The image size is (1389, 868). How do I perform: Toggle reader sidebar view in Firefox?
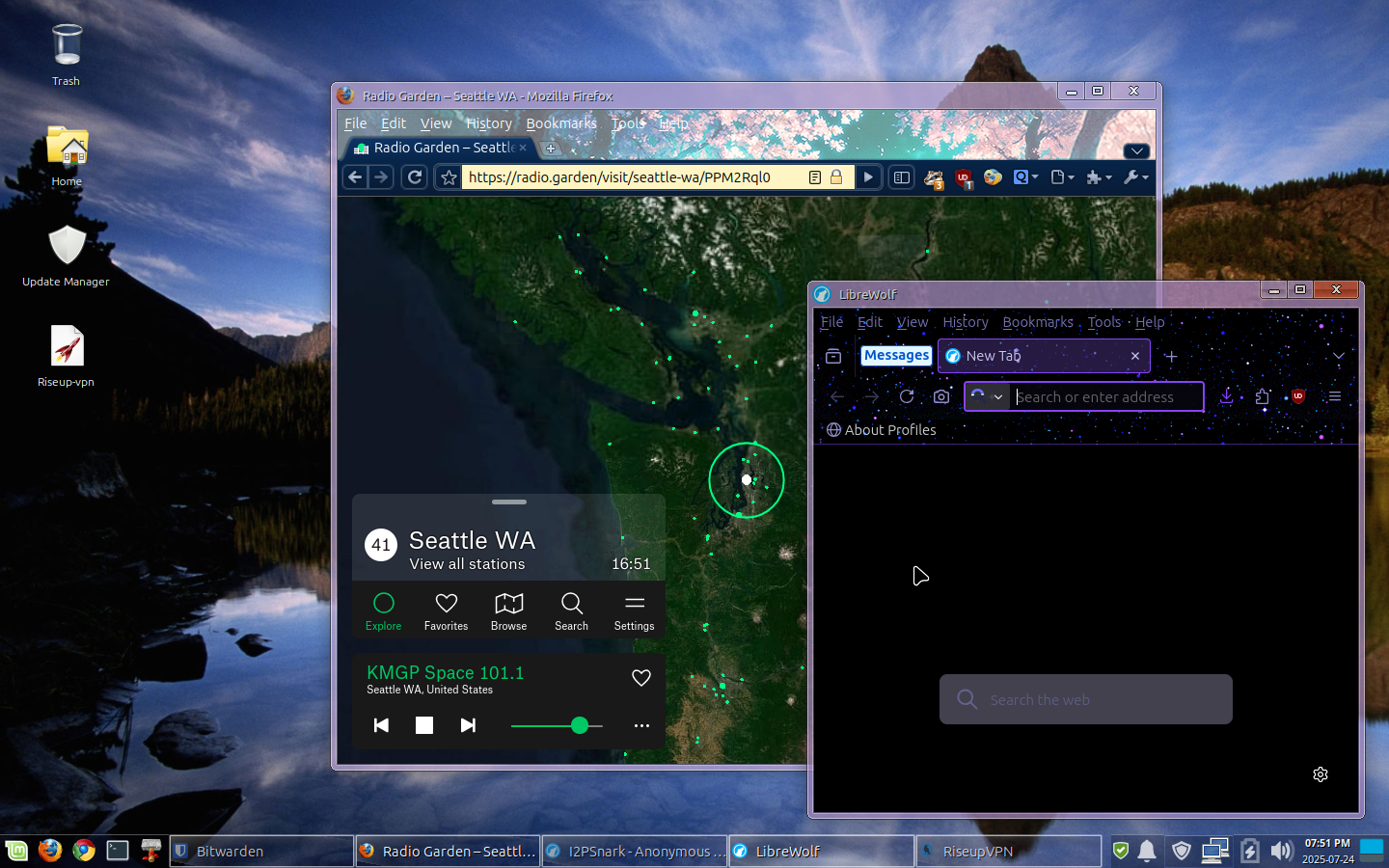(901, 177)
